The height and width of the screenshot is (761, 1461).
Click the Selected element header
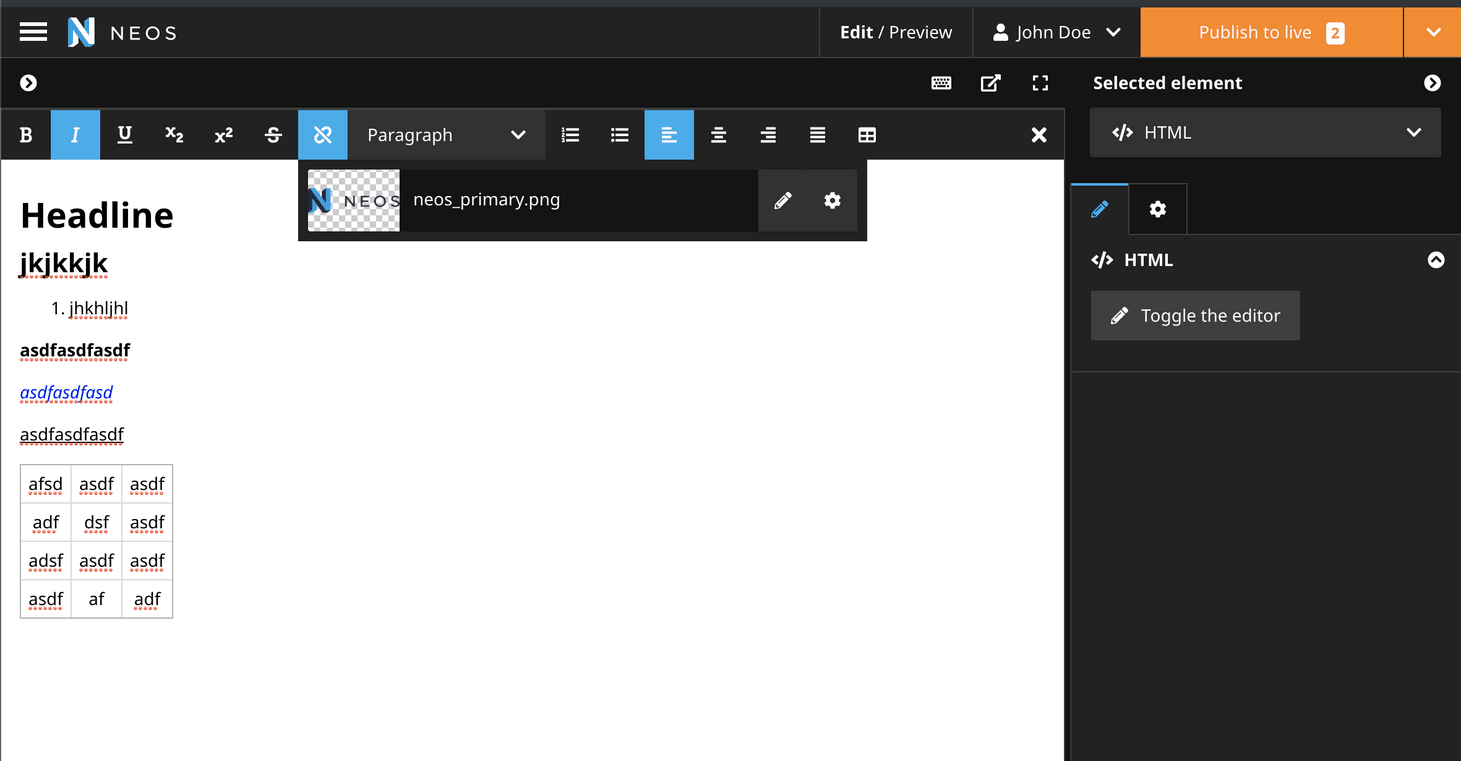[1168, 83]
